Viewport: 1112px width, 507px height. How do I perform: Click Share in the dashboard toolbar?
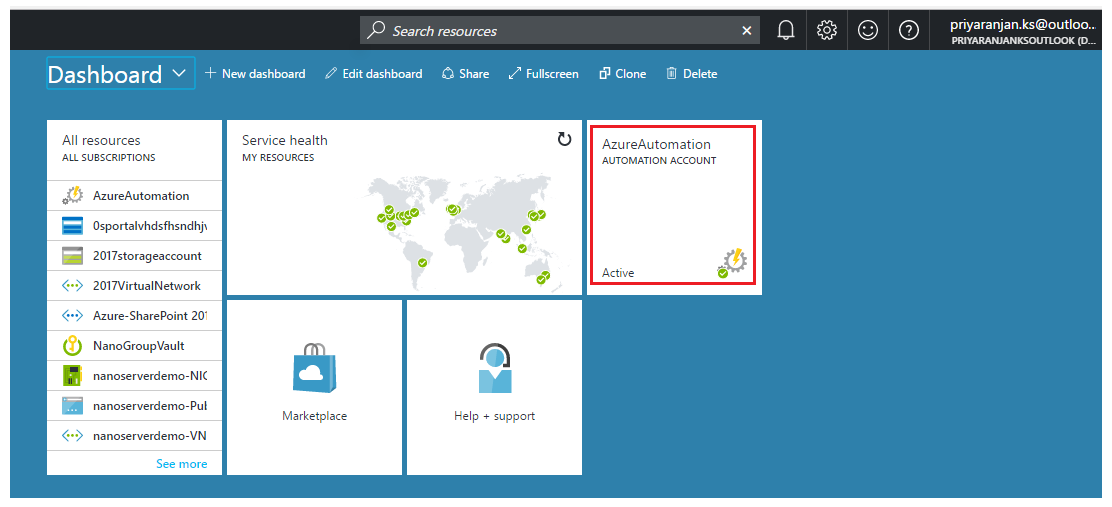click(x=465, y=74)
